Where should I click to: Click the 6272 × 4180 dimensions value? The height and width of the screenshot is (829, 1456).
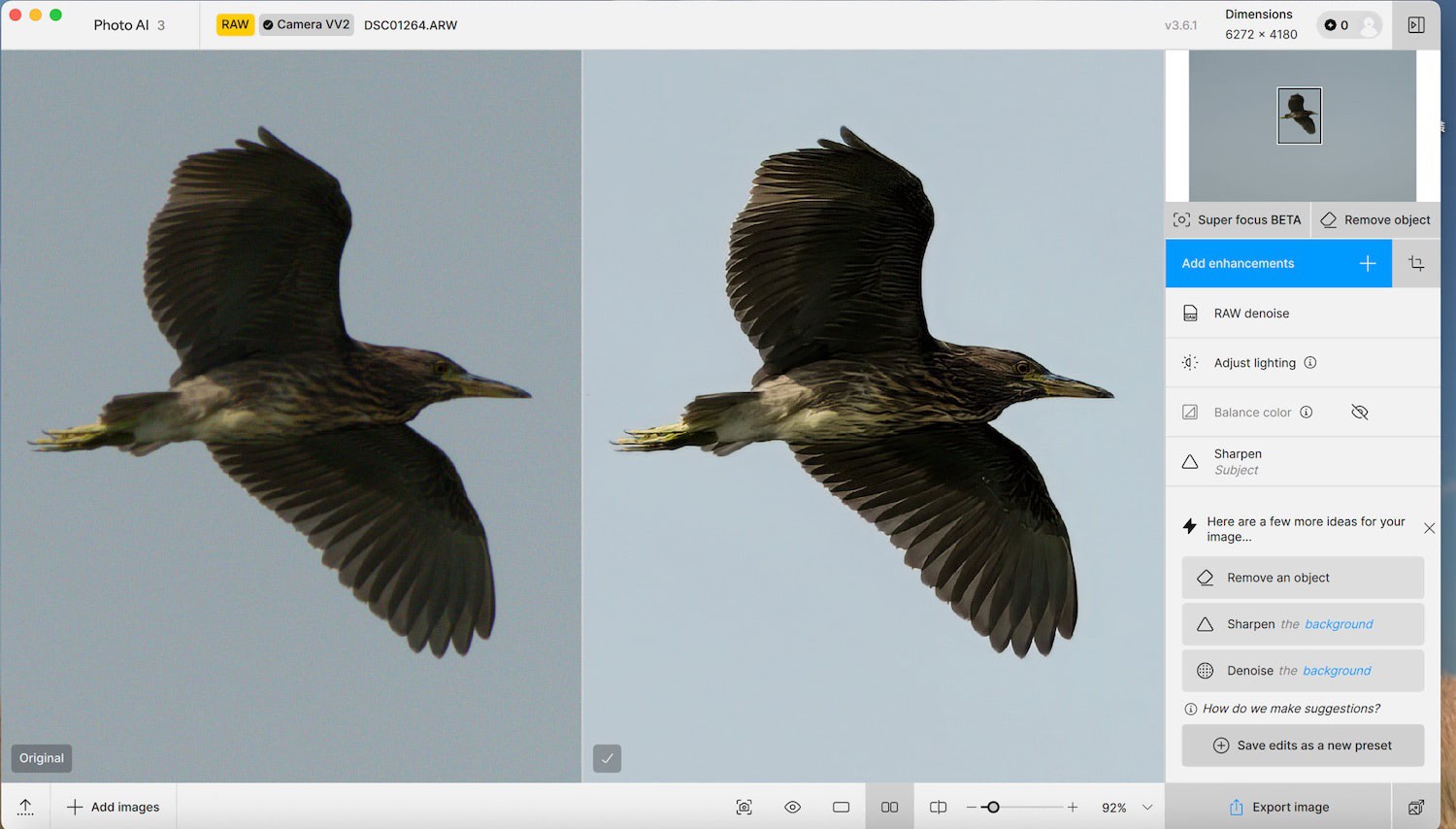click(1261, 34)
